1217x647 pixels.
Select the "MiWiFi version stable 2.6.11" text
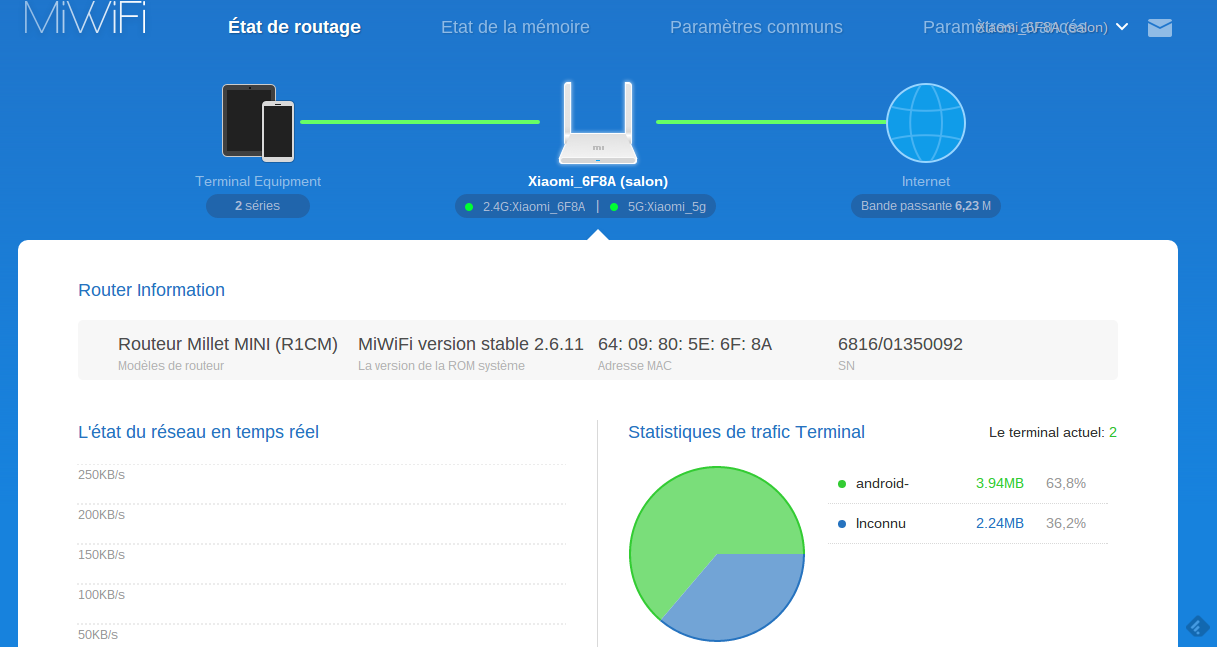coord(471,344)
